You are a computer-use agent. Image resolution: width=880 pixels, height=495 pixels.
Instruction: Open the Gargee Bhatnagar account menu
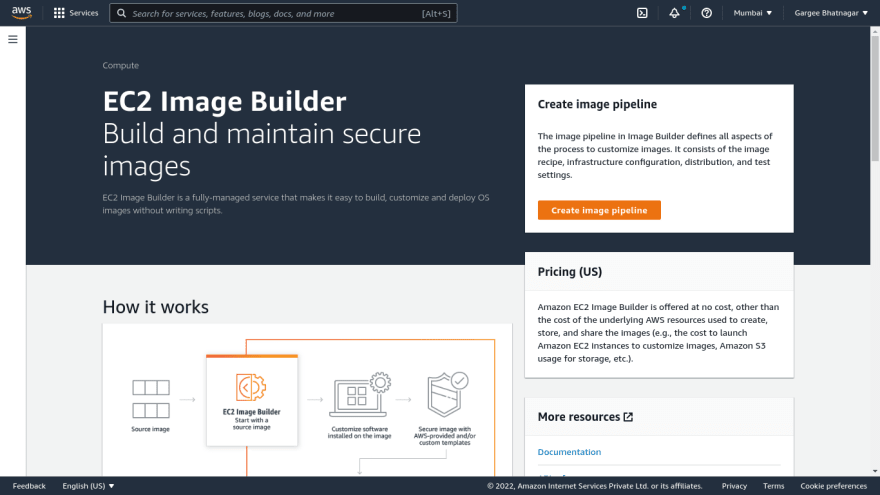coord(831,13)
